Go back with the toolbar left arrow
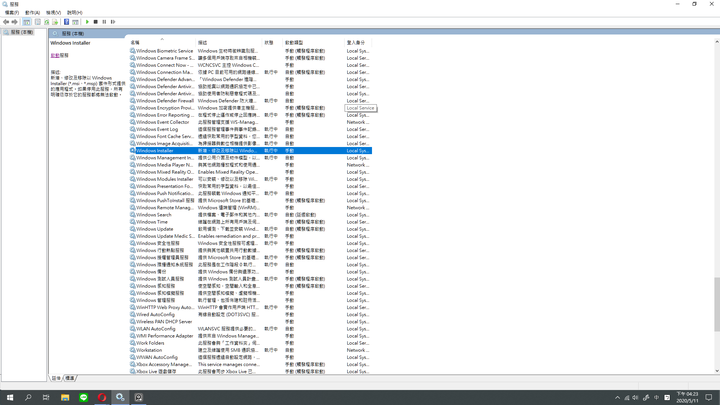This screenshot has height=405, width=720. point(6,22)
